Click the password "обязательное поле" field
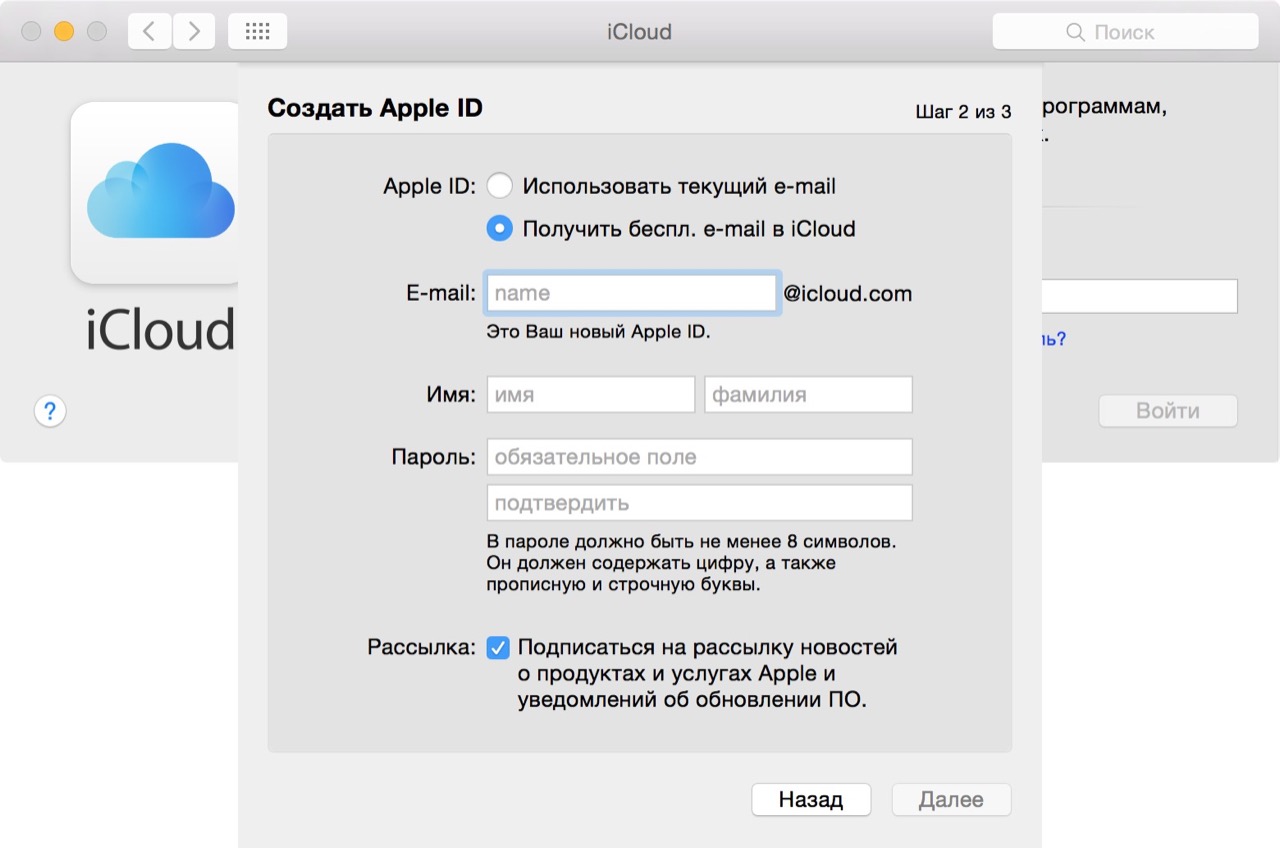This screenshot has width=1280, height=848. point(699,457)
